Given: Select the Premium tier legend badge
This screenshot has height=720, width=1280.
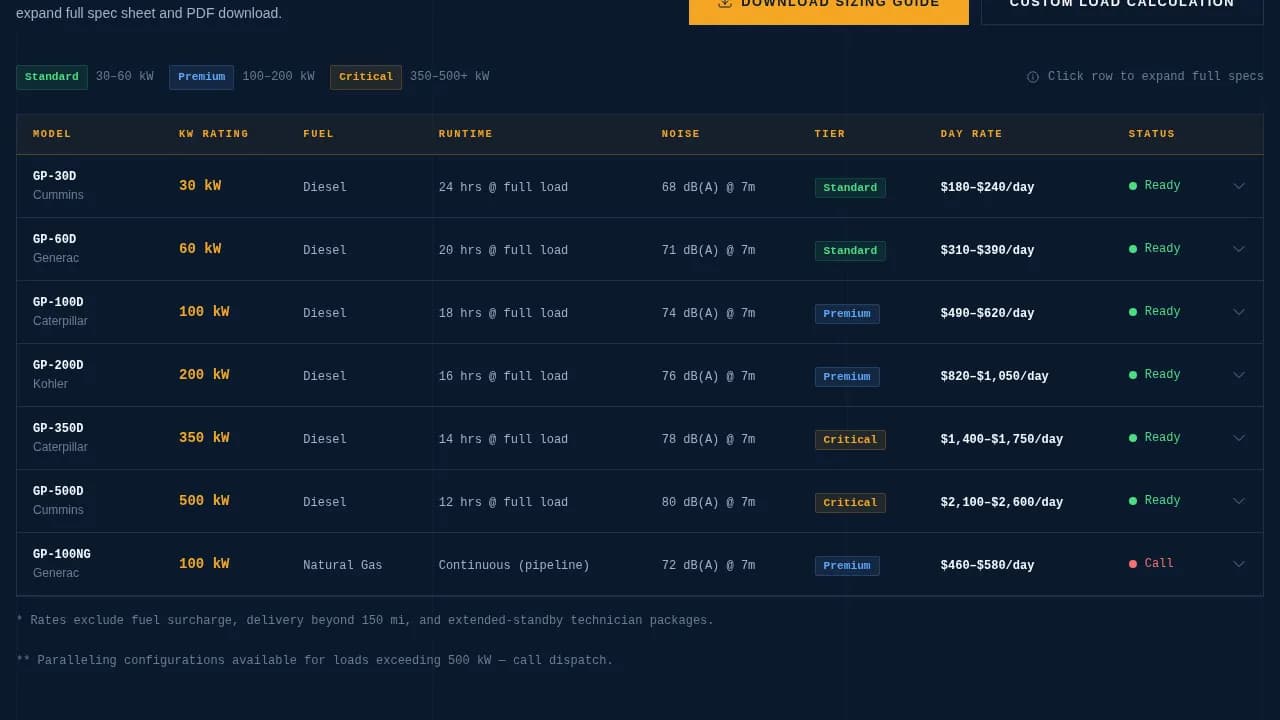Looking at the screenshot, I should coord(202,77).
